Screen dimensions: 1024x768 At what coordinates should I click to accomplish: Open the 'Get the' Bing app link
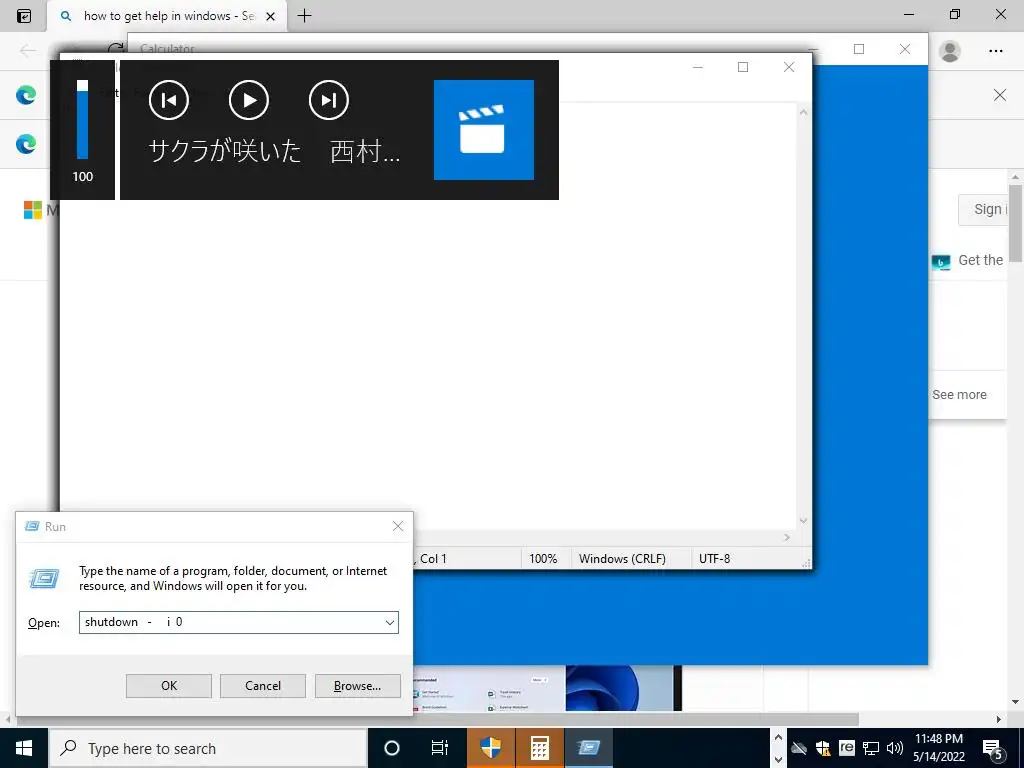(x=968, y=261)
